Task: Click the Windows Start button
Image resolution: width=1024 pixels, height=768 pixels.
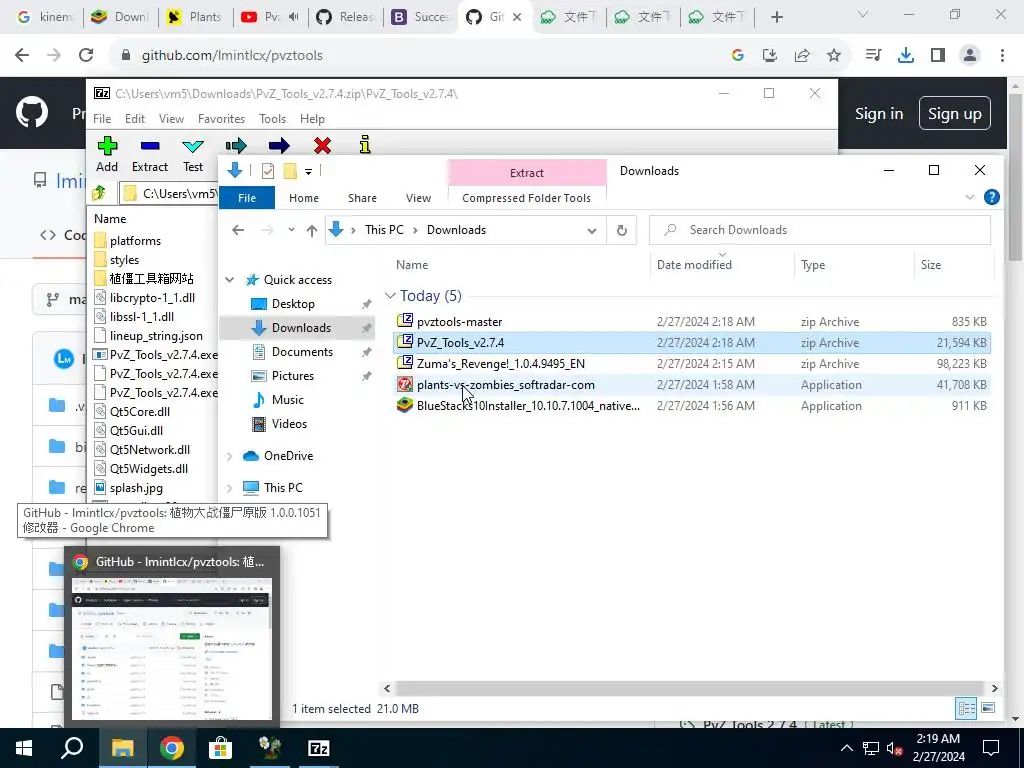Action: tap(24, 748)
